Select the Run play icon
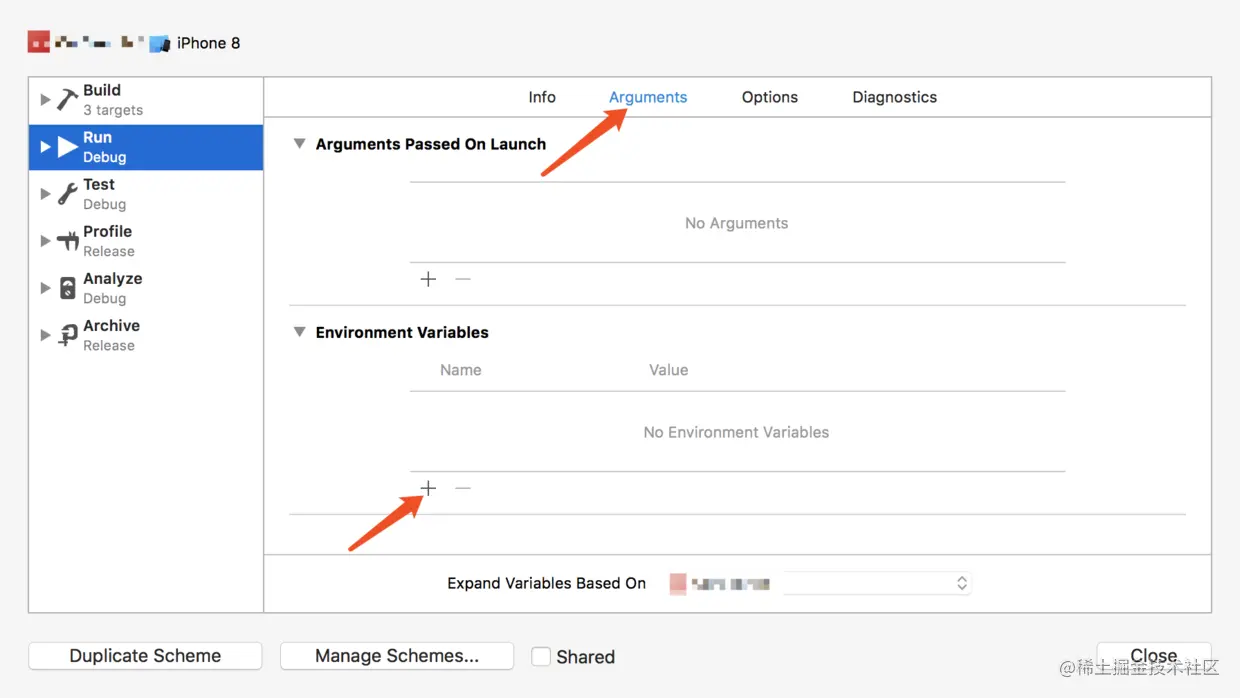The image size is (1240, 698). coord(67,147)
